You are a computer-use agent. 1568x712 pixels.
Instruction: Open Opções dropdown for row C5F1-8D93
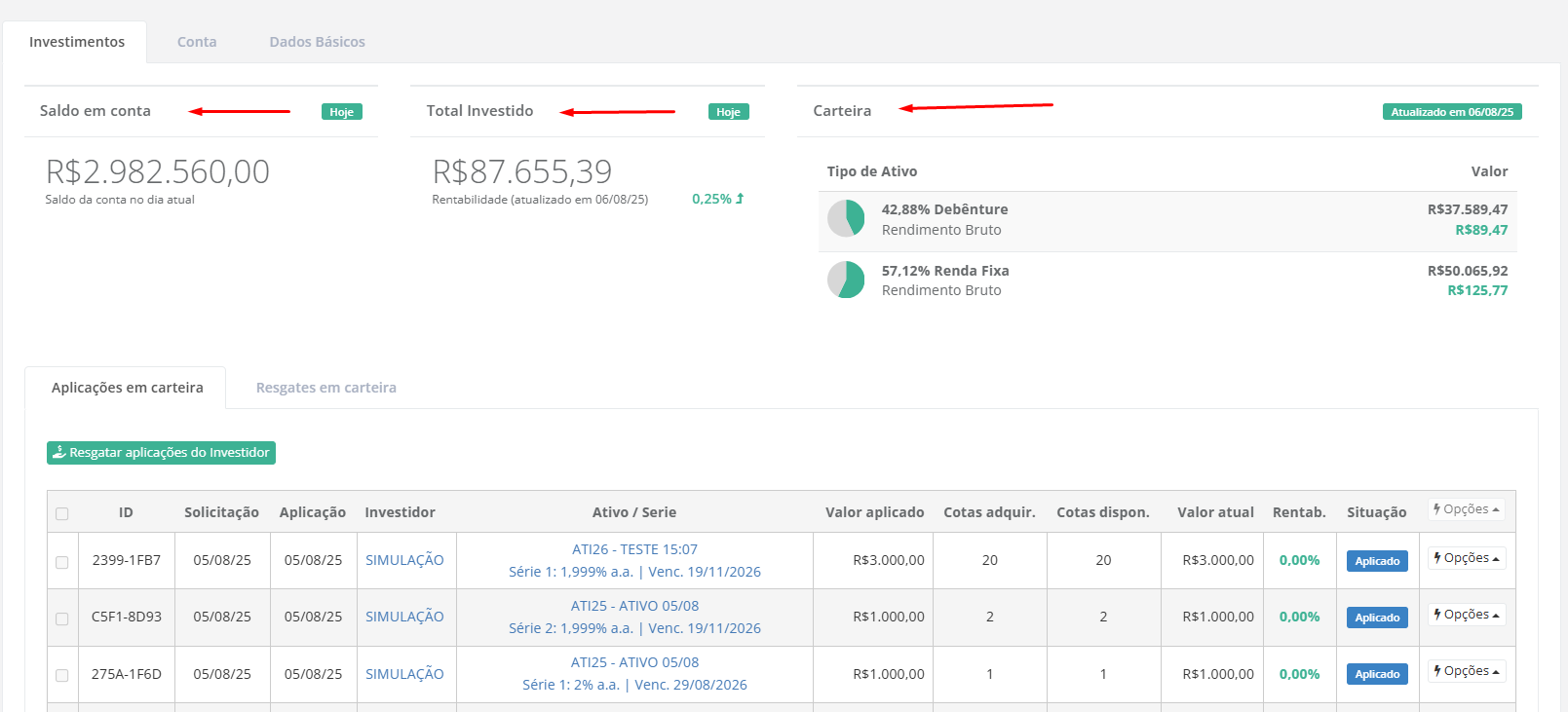tap(1466, 615)
